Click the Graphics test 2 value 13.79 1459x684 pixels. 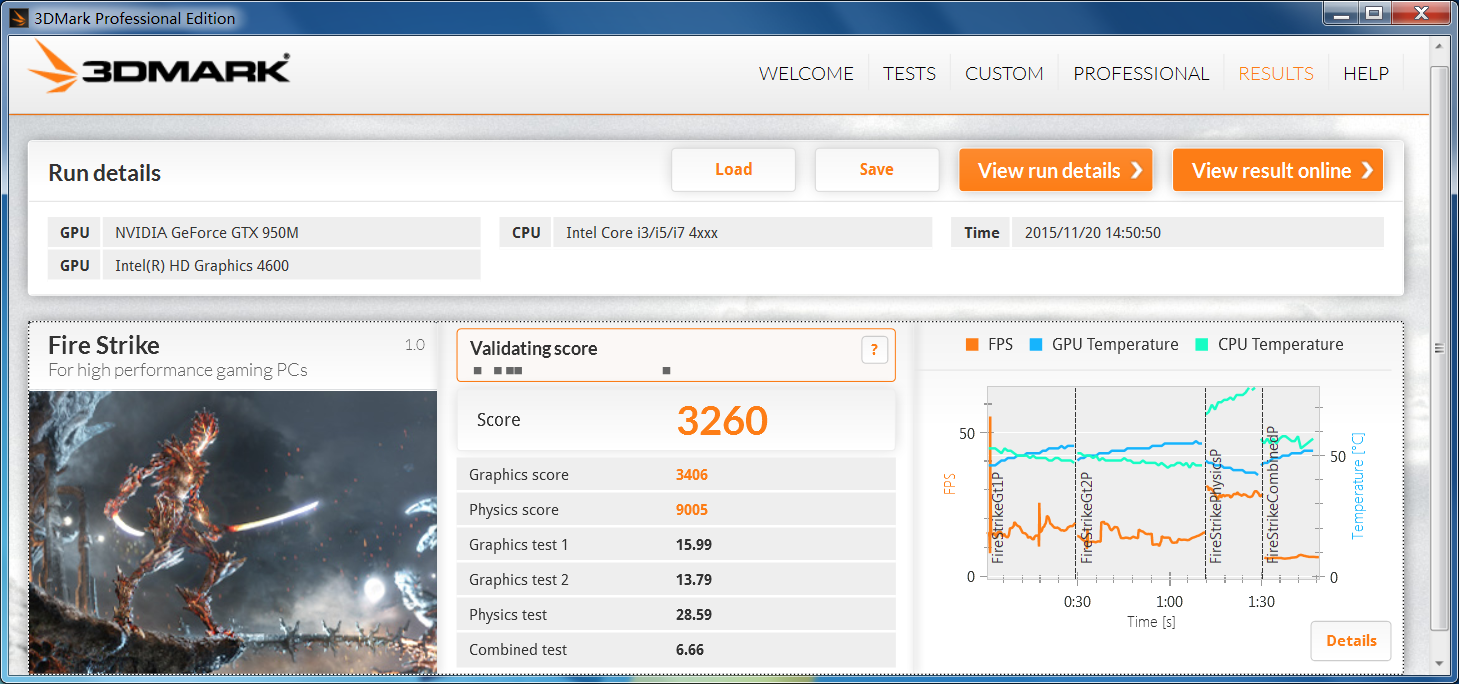coord(694,580)
